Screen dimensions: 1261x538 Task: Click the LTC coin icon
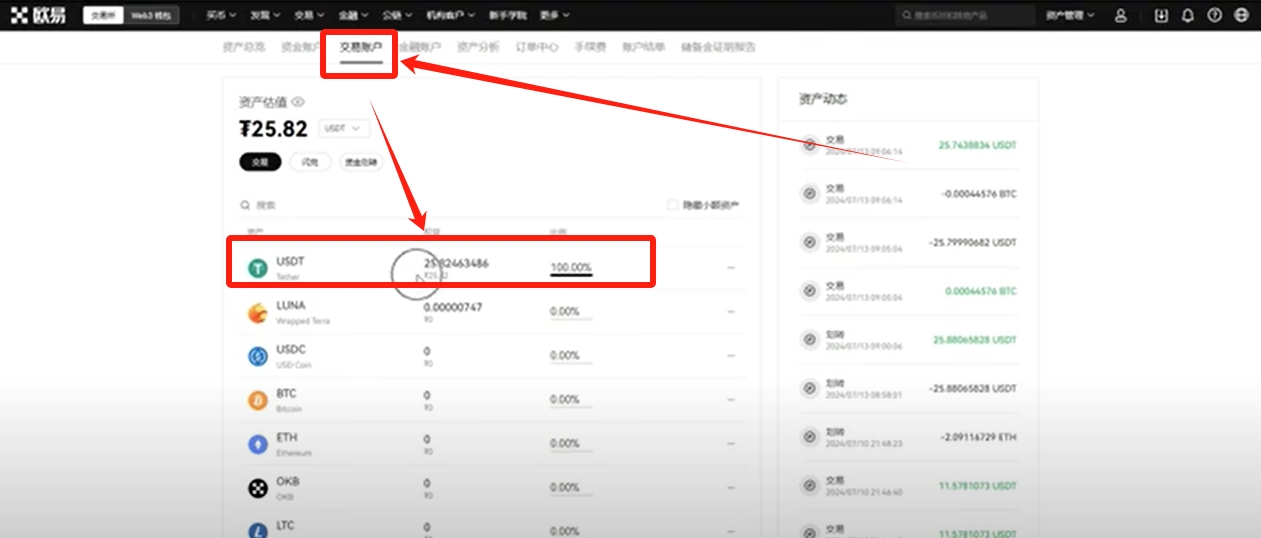click(x=258, y=530)
